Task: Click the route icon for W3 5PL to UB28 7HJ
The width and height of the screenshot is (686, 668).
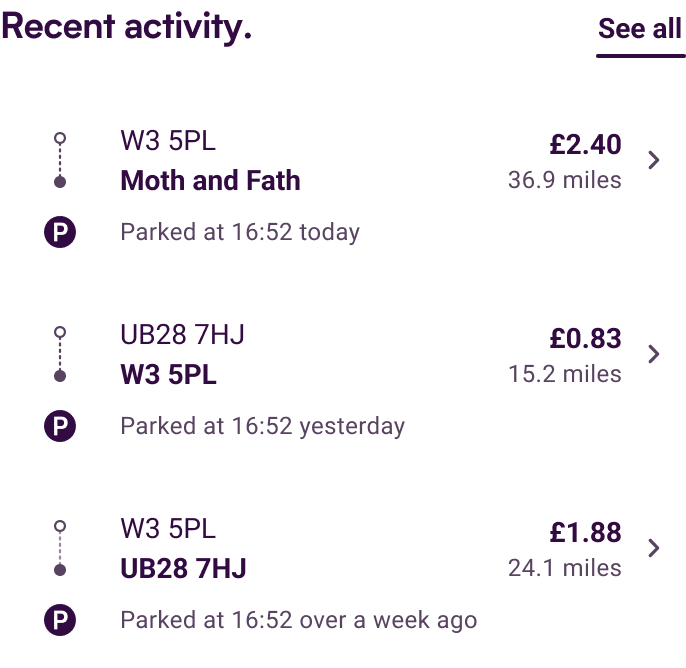Action: pyautogui.click(x=60, y=548)
